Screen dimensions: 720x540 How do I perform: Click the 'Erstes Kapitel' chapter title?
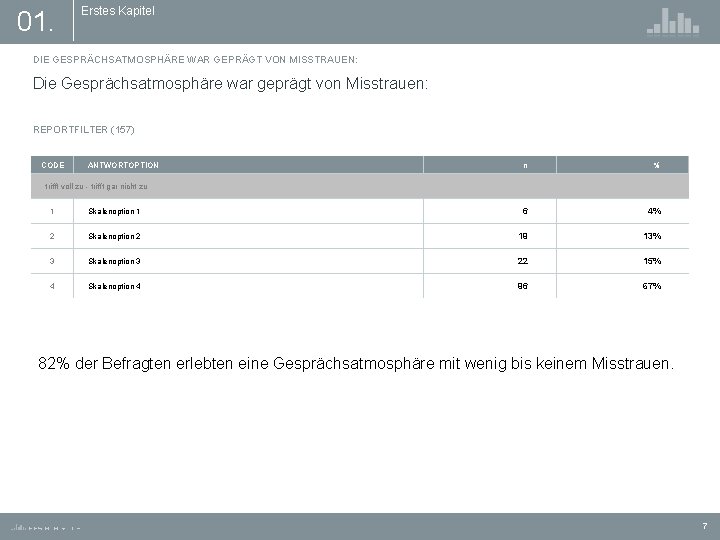118,11
